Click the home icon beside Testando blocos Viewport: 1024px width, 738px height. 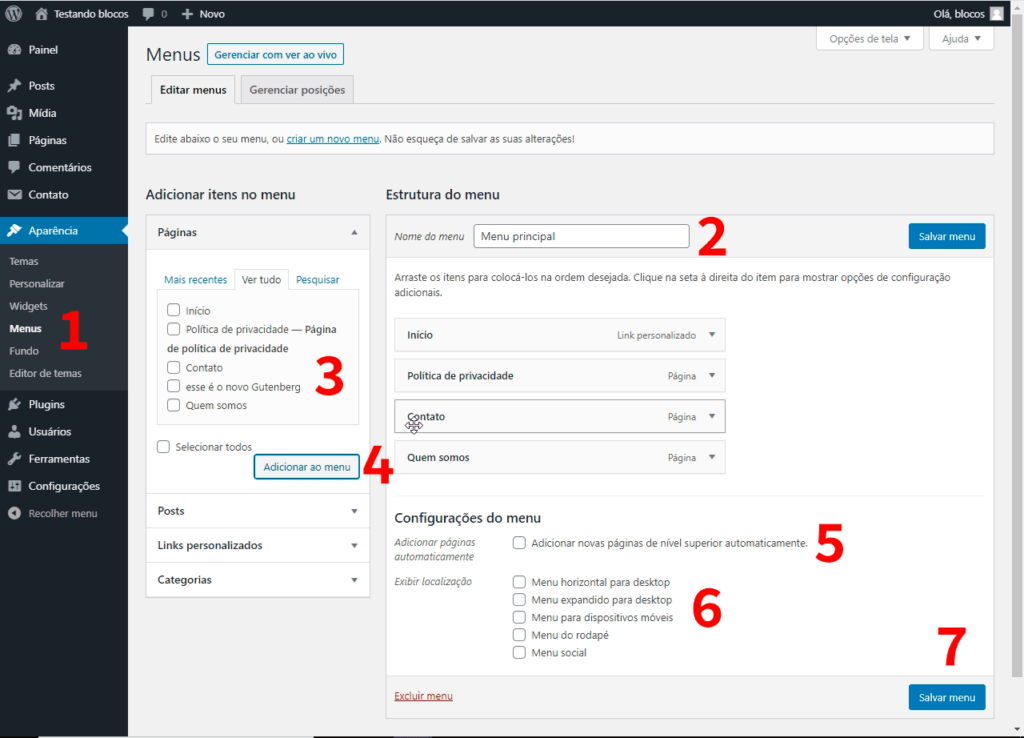[x=41, y=14]
